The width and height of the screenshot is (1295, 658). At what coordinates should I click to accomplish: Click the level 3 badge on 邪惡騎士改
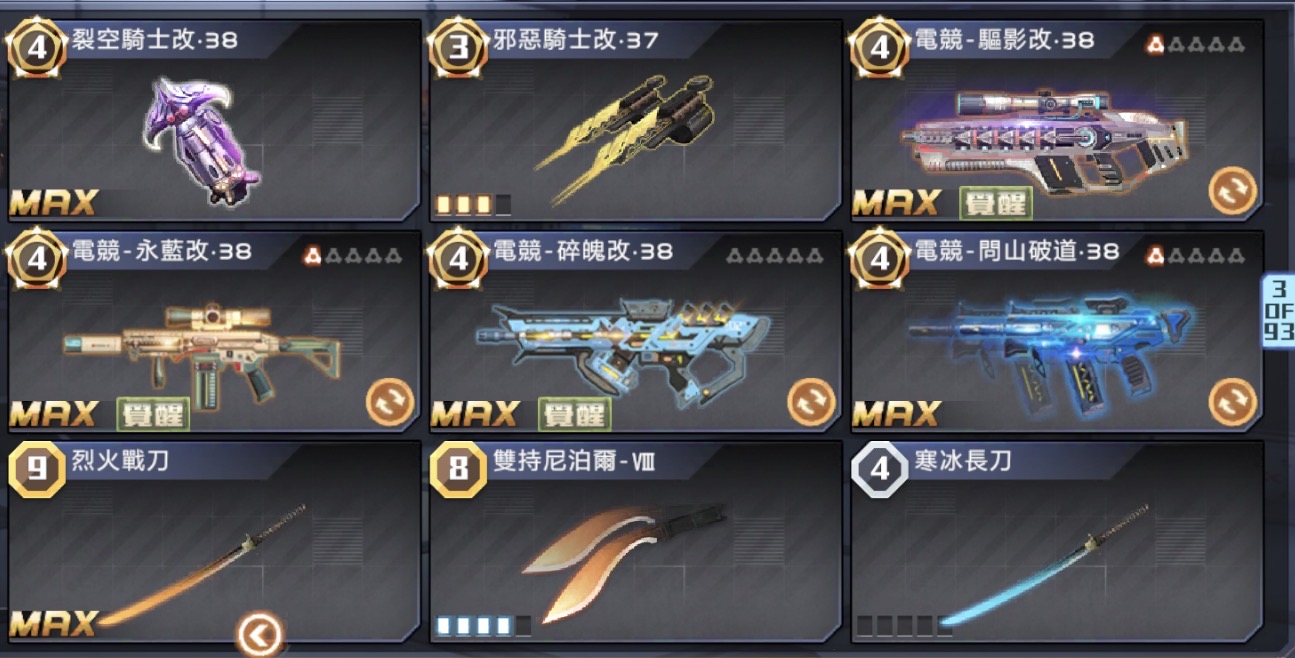point(459,48)
